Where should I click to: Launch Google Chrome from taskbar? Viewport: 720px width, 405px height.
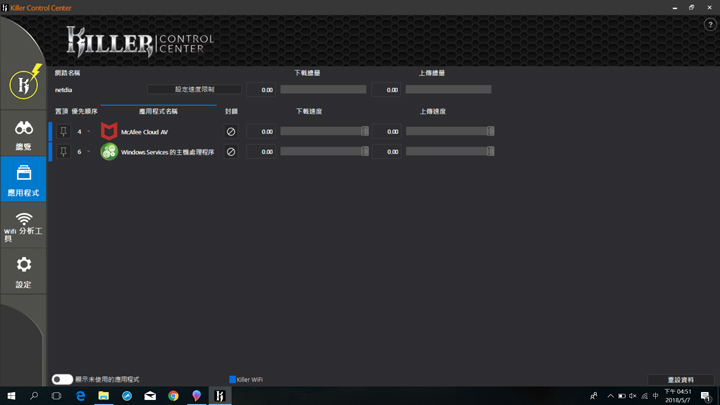point(173,395)
